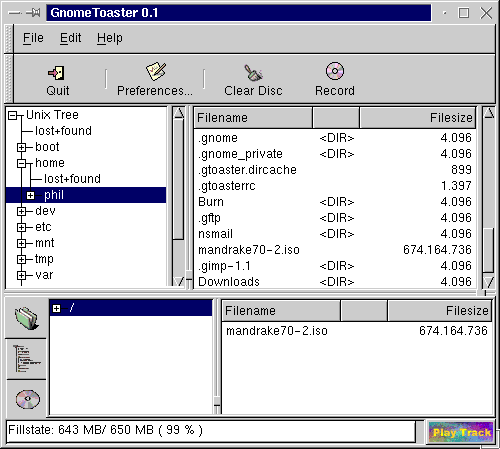Expand the boot folder in tree
The width and height of the screenshot is (500, 449).
point(21,147)
